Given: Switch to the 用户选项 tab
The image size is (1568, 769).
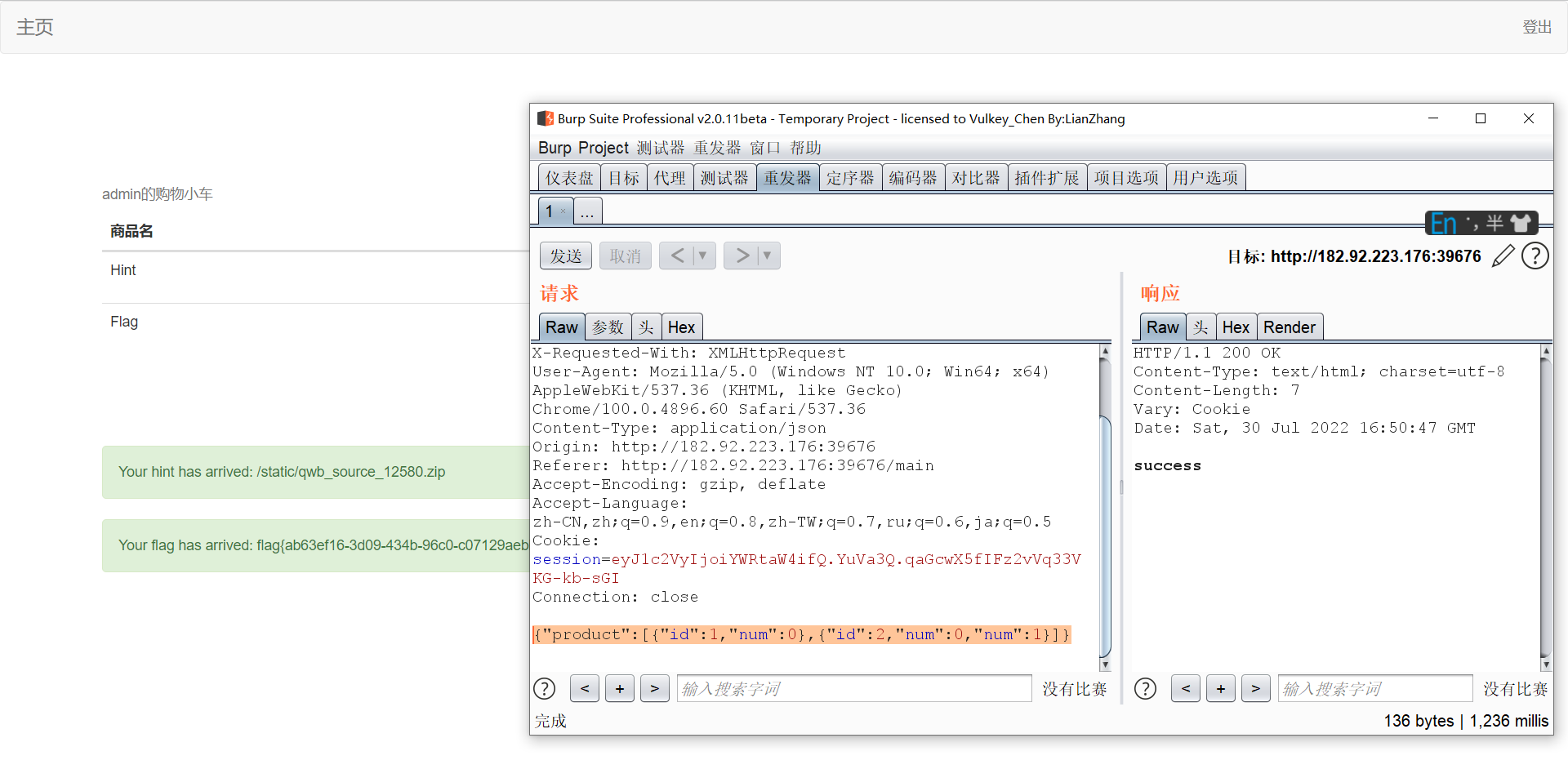Looking at the screenshot, I should coord(1205,178).
